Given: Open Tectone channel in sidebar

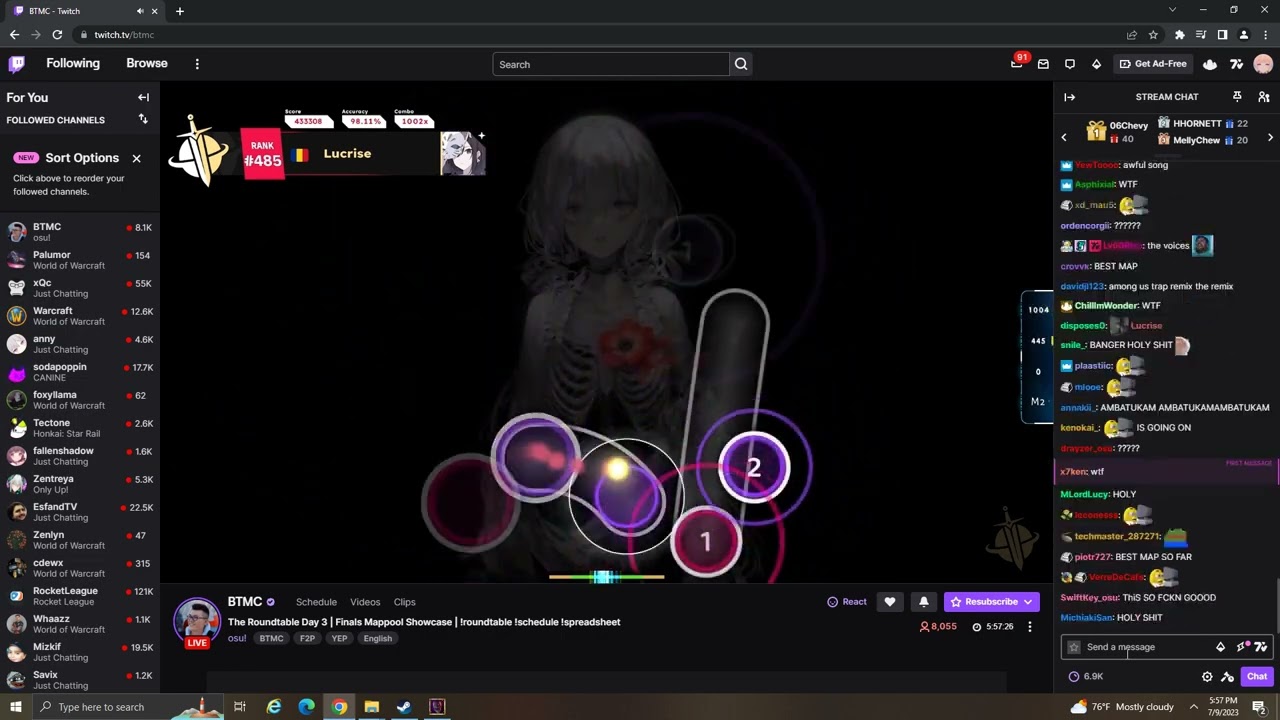Looking at the screenshot, I should [80, 428].
